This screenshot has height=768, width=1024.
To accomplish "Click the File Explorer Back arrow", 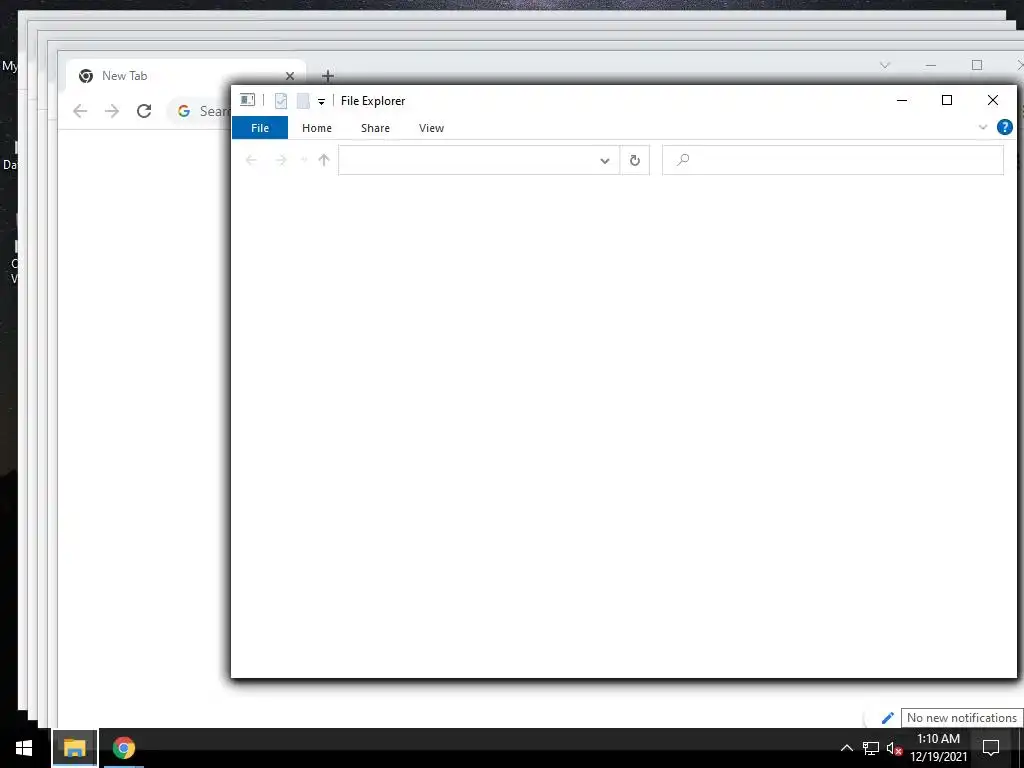I will [x=251, y=160].
